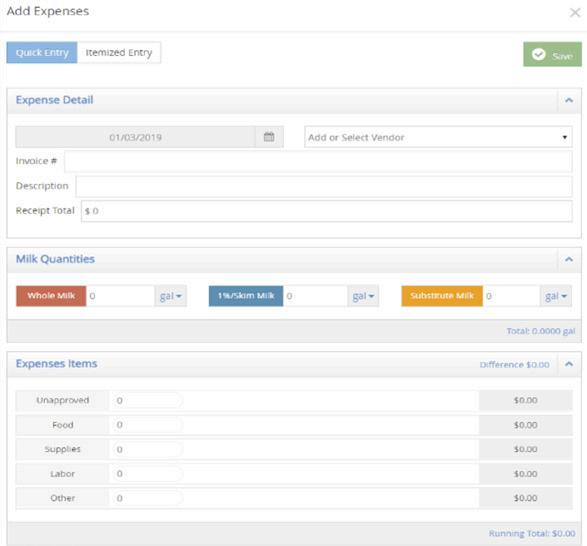
Task: Change 1%/Skim Milk unit dropdown
Action: click(363, 296)
